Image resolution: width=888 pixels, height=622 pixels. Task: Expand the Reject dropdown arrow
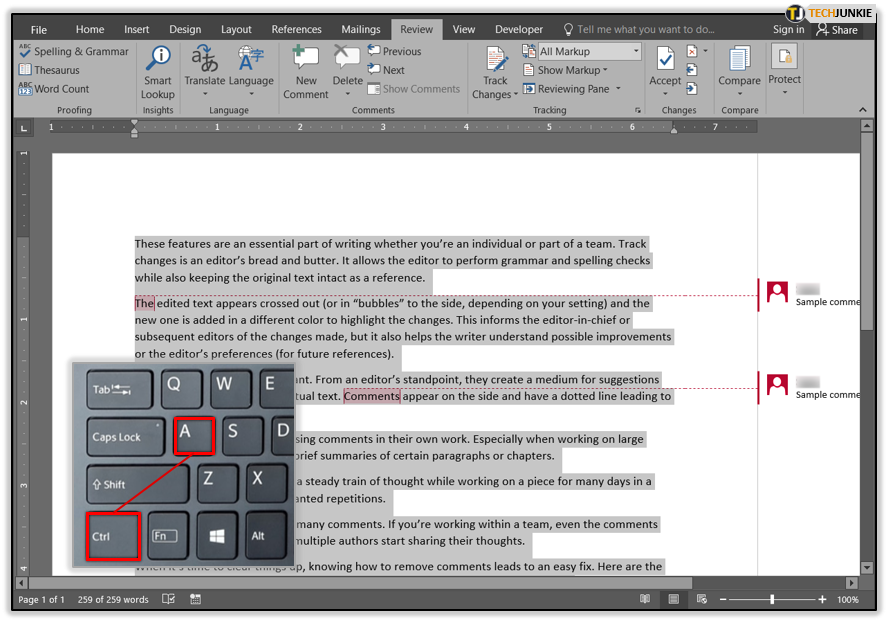tap(706, 51)
